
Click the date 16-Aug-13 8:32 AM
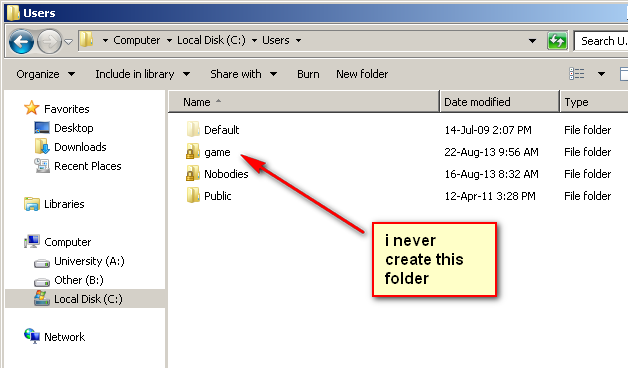click(491, 174)
